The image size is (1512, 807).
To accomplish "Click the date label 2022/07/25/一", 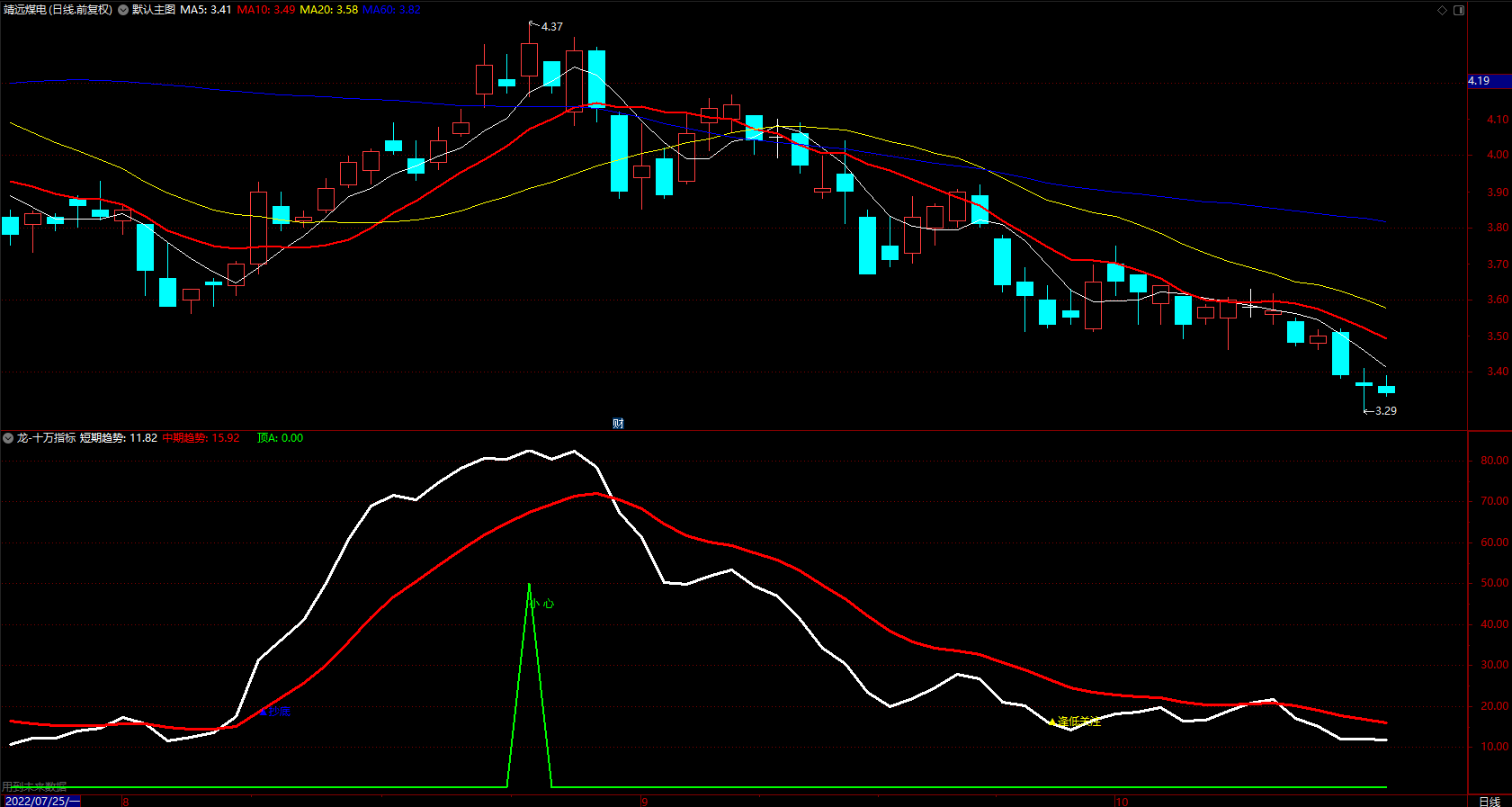I will coord(42,801).
